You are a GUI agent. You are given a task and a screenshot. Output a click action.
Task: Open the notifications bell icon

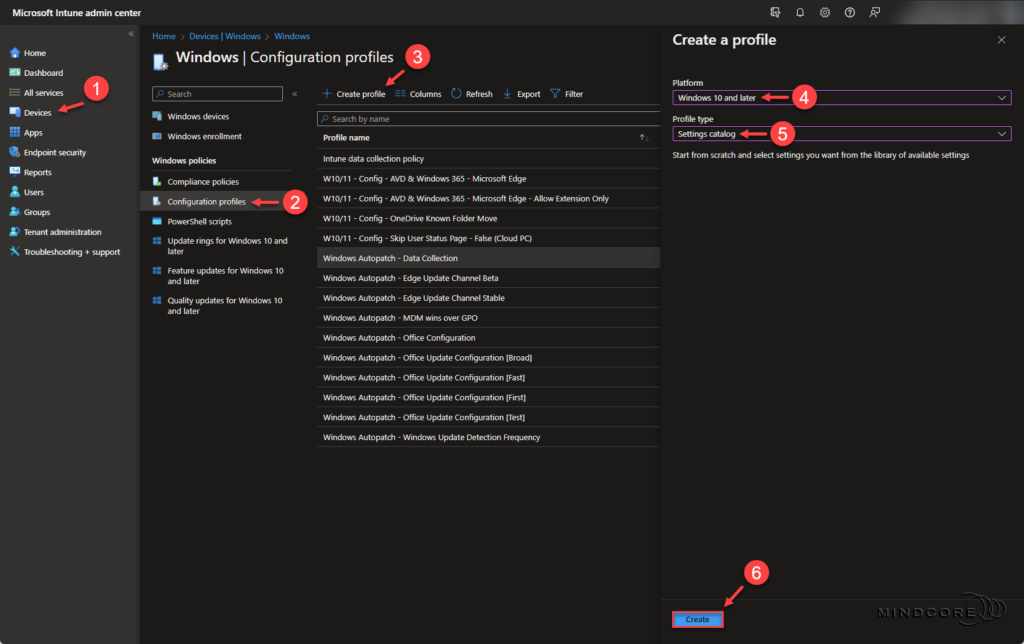[x=801, y=12]
